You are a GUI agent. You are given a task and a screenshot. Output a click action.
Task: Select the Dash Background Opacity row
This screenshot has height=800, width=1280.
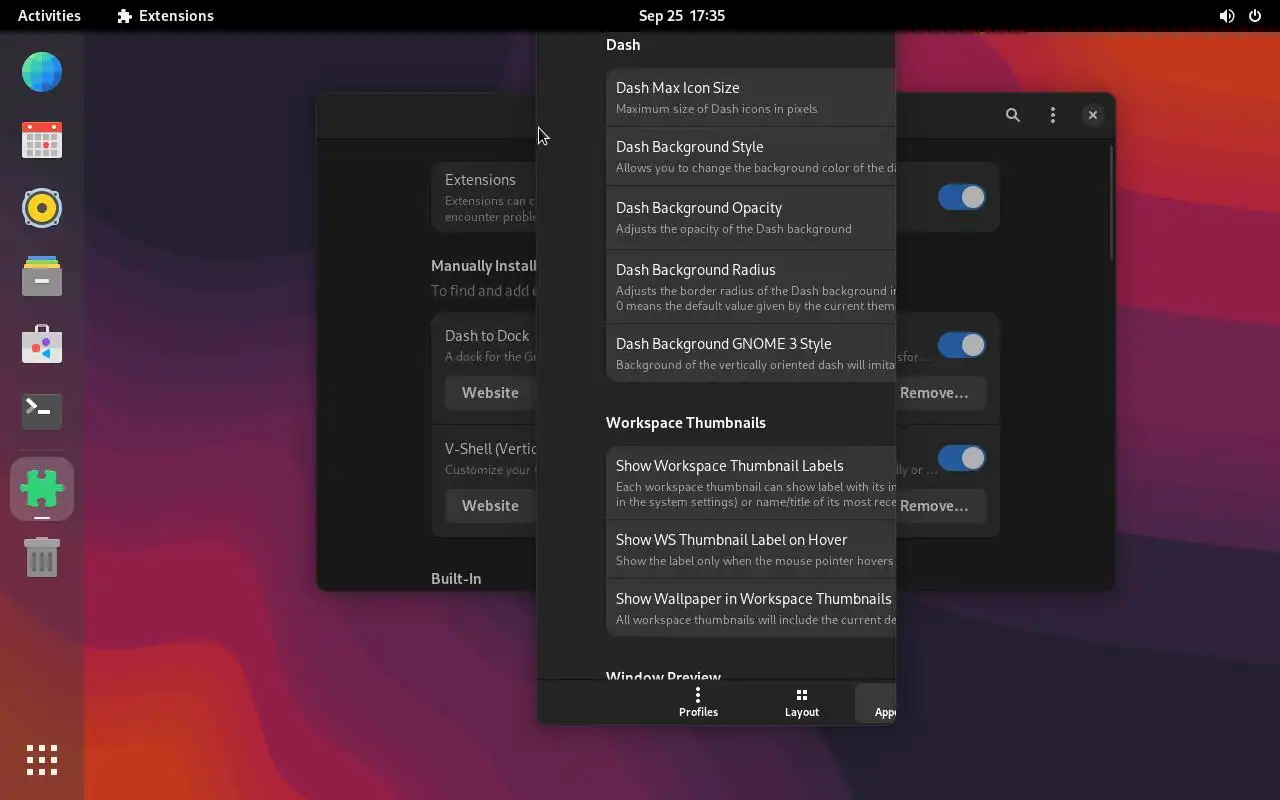tap(751, 217)
